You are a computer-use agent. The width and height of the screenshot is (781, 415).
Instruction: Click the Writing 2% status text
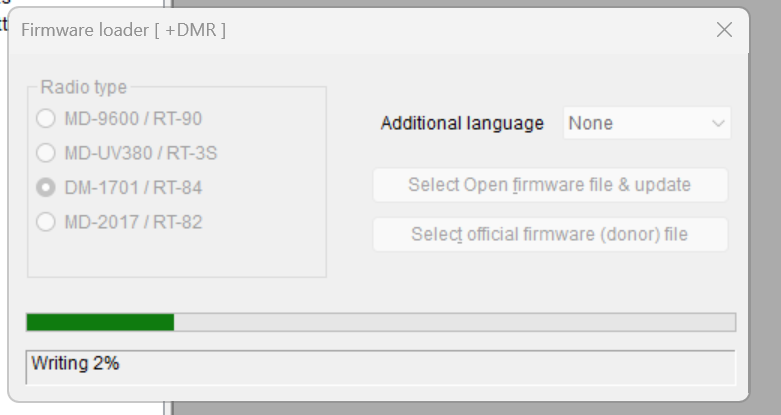click(75, 364)
